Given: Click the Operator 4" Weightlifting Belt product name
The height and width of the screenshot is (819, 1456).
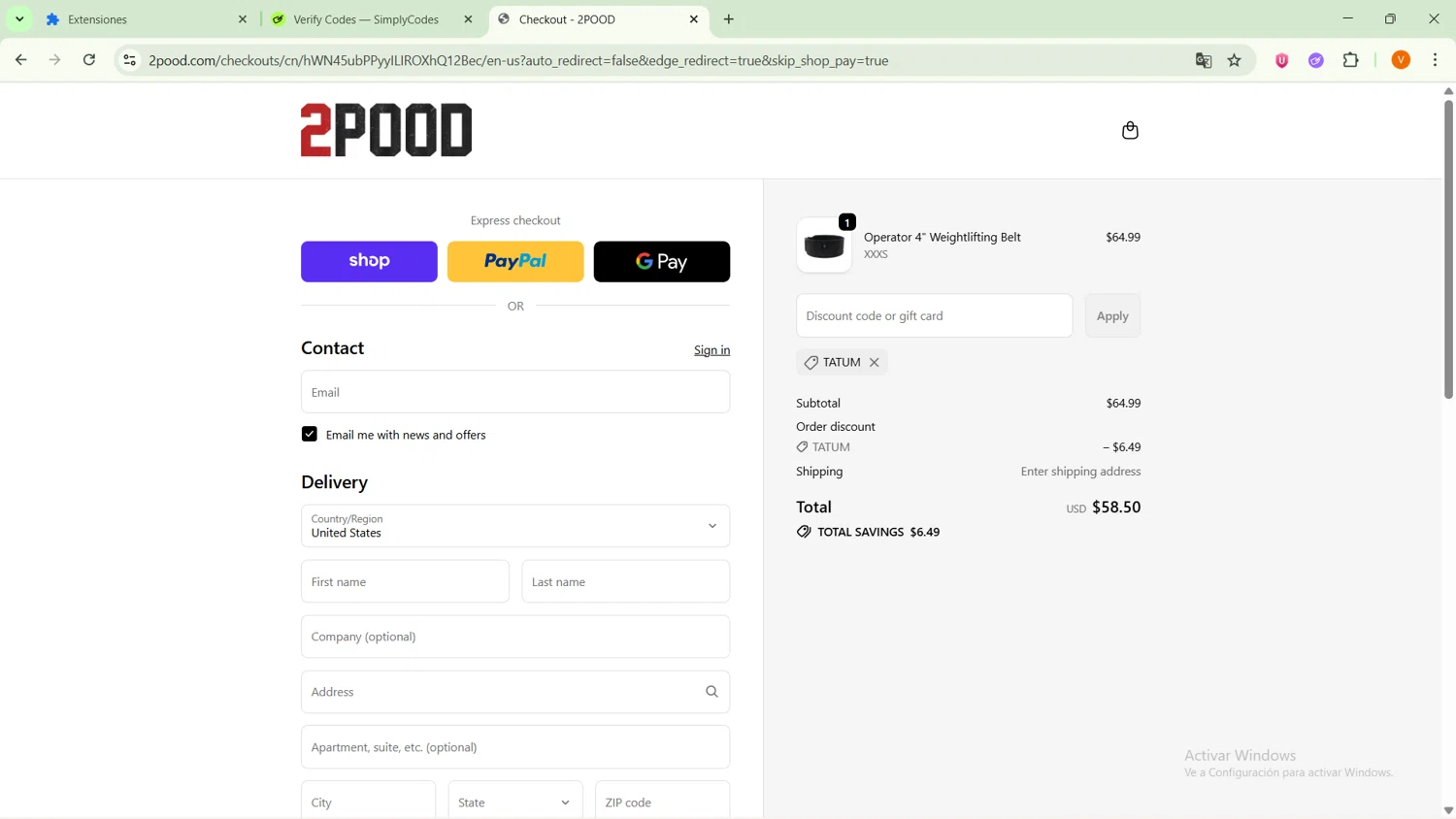Looking at the screenshot, I should click(x=942, y=237).
